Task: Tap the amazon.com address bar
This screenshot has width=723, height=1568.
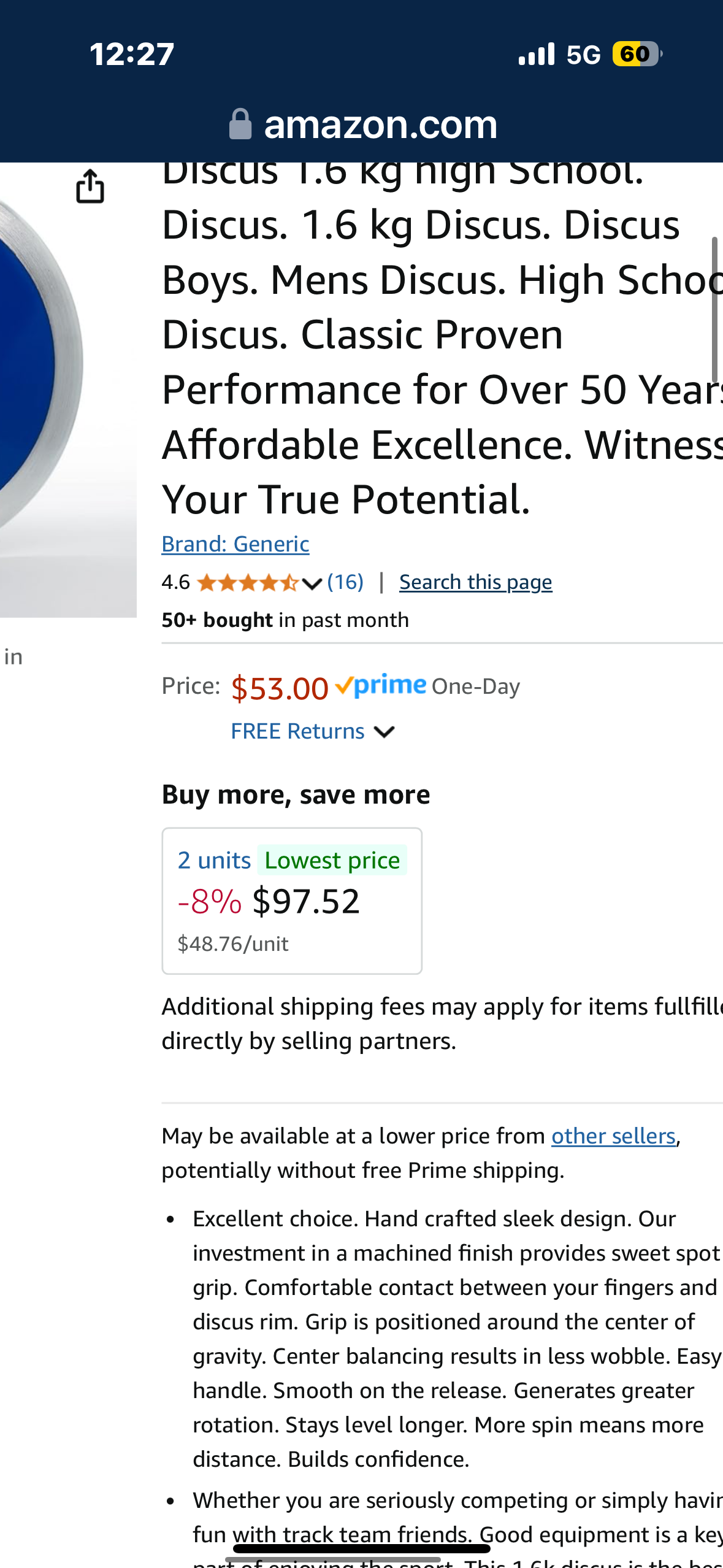Action: [362, 125]
